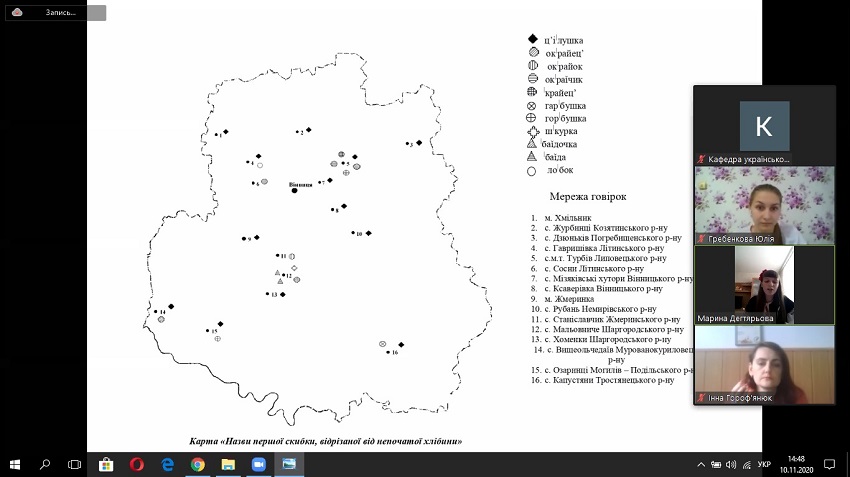Select the Кафедра українсько... participant tile
Screen dimensions: 850x477
tap(764, 125)
